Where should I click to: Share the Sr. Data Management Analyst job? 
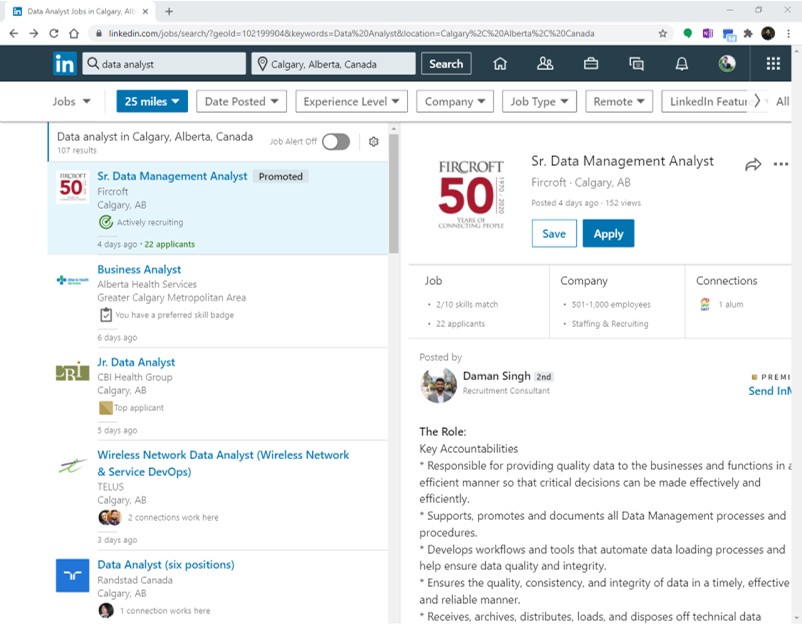[753, 165]
